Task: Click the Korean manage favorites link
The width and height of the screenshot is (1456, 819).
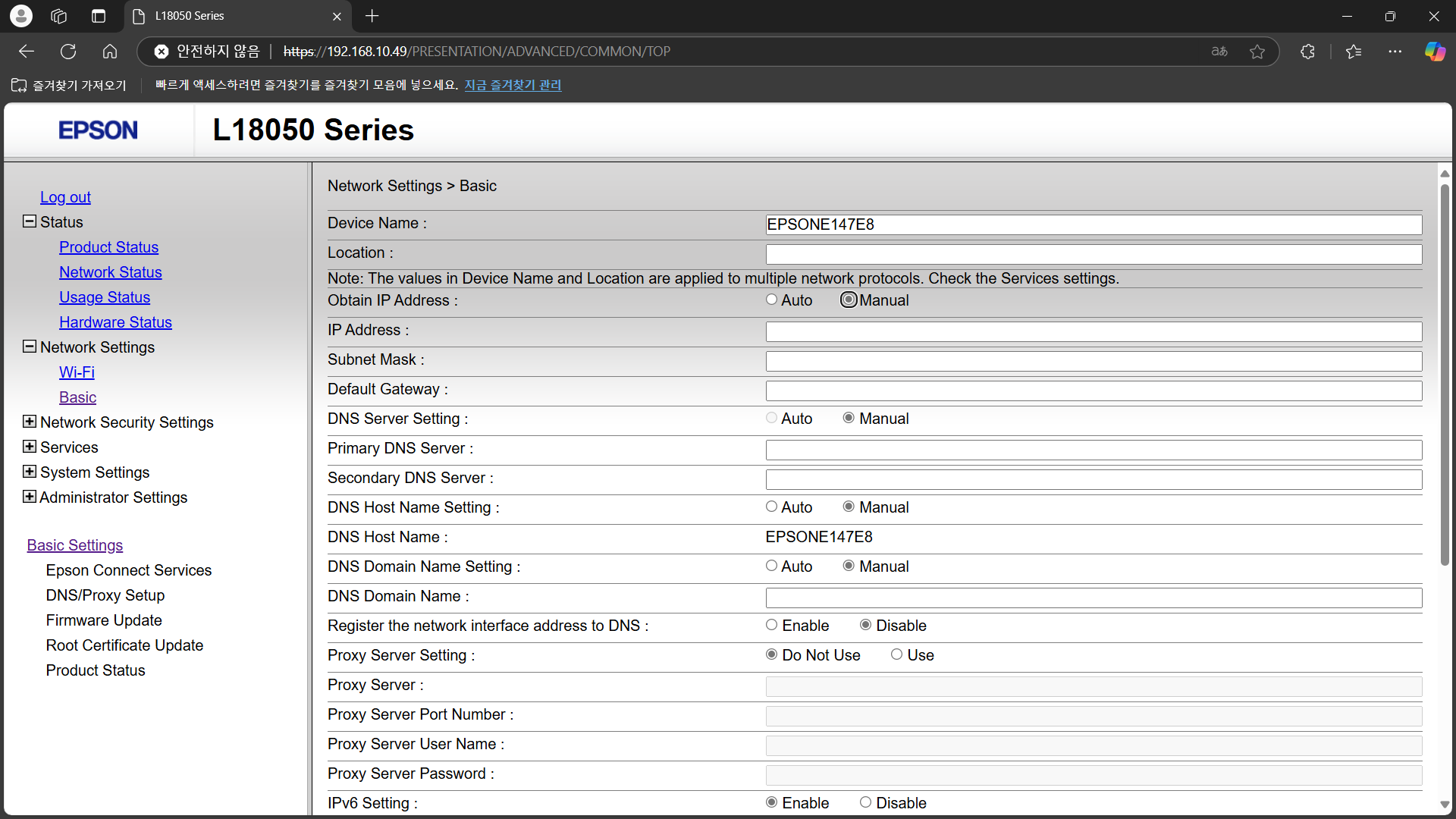Action: click(513, 85)
